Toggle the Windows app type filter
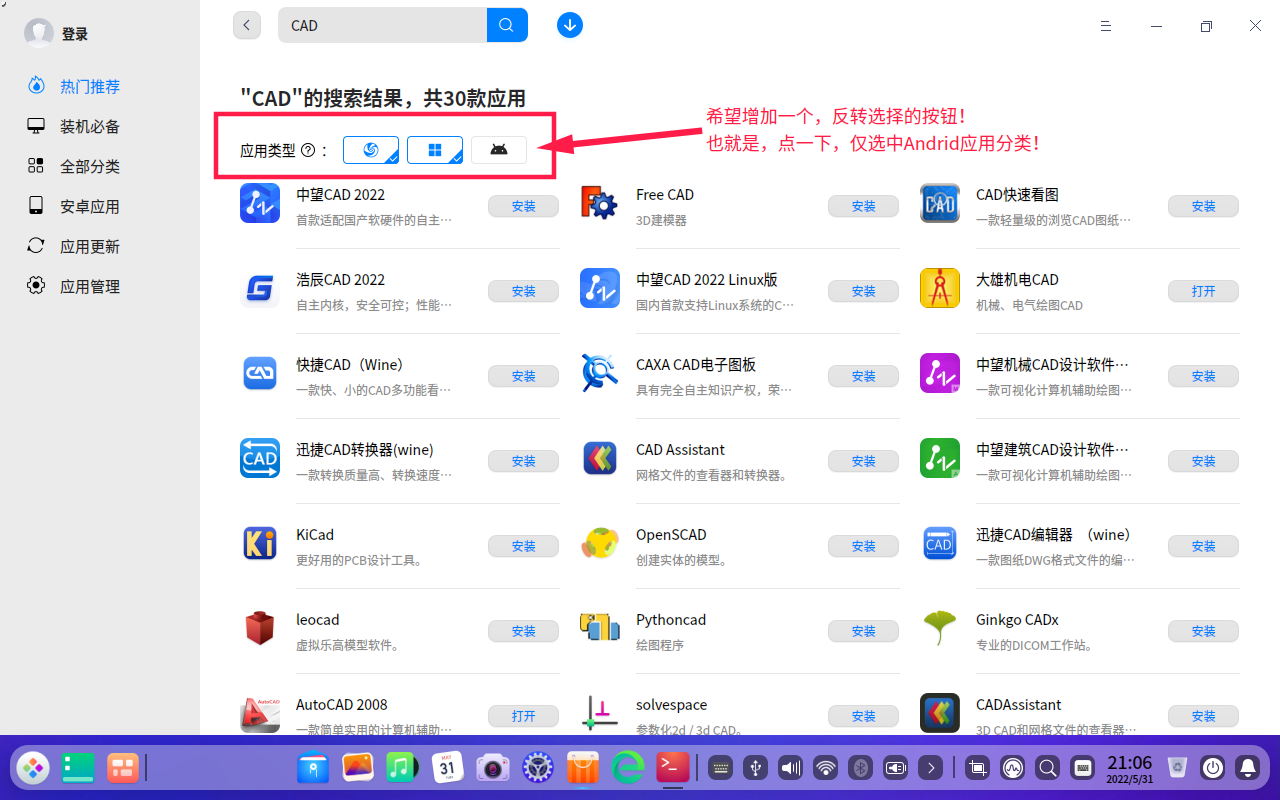The width and height of the screenshot is (1280, 800). 435,150
